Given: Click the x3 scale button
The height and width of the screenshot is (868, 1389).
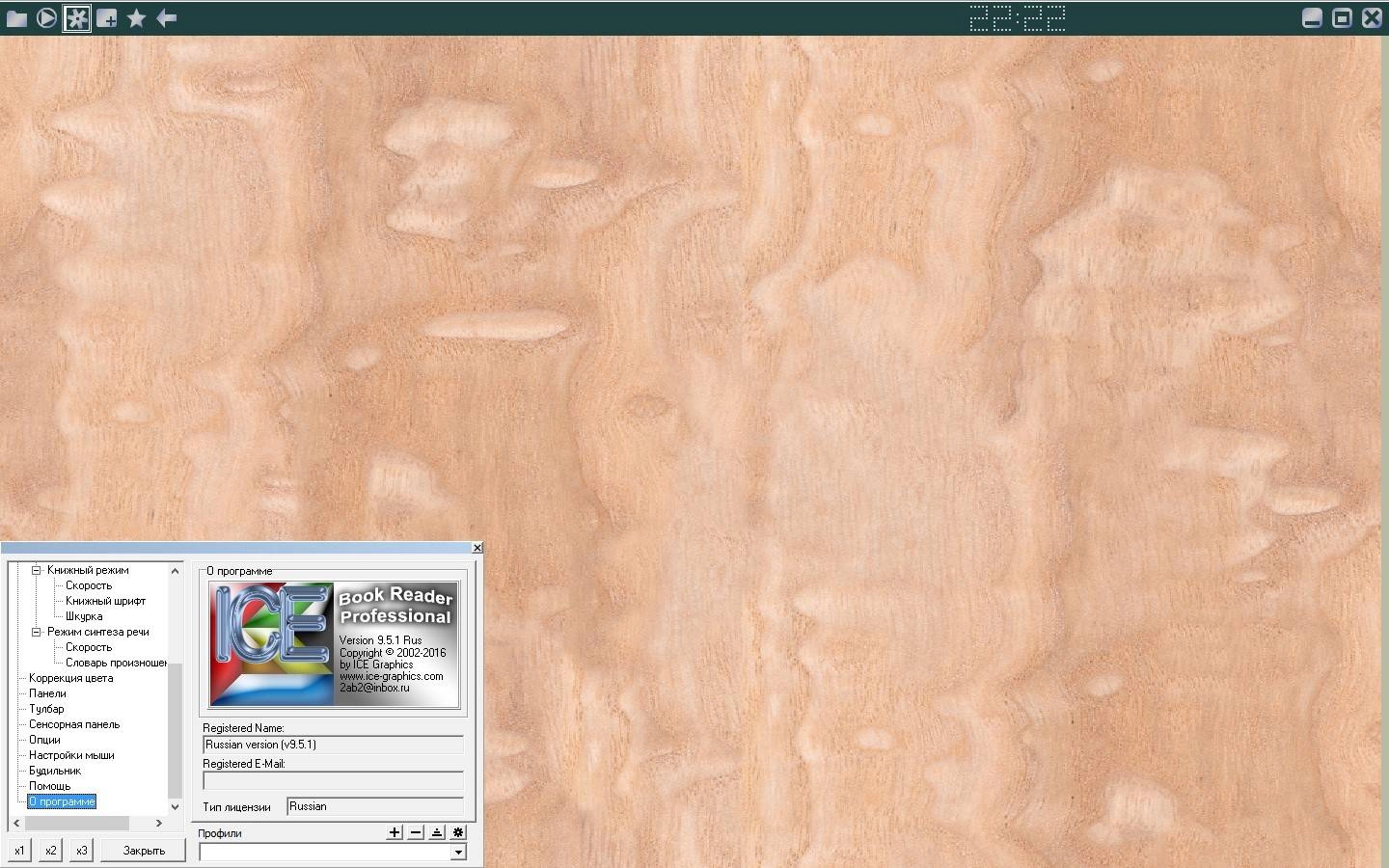Looking at the screenshot, I should click(x=81, y=851).
